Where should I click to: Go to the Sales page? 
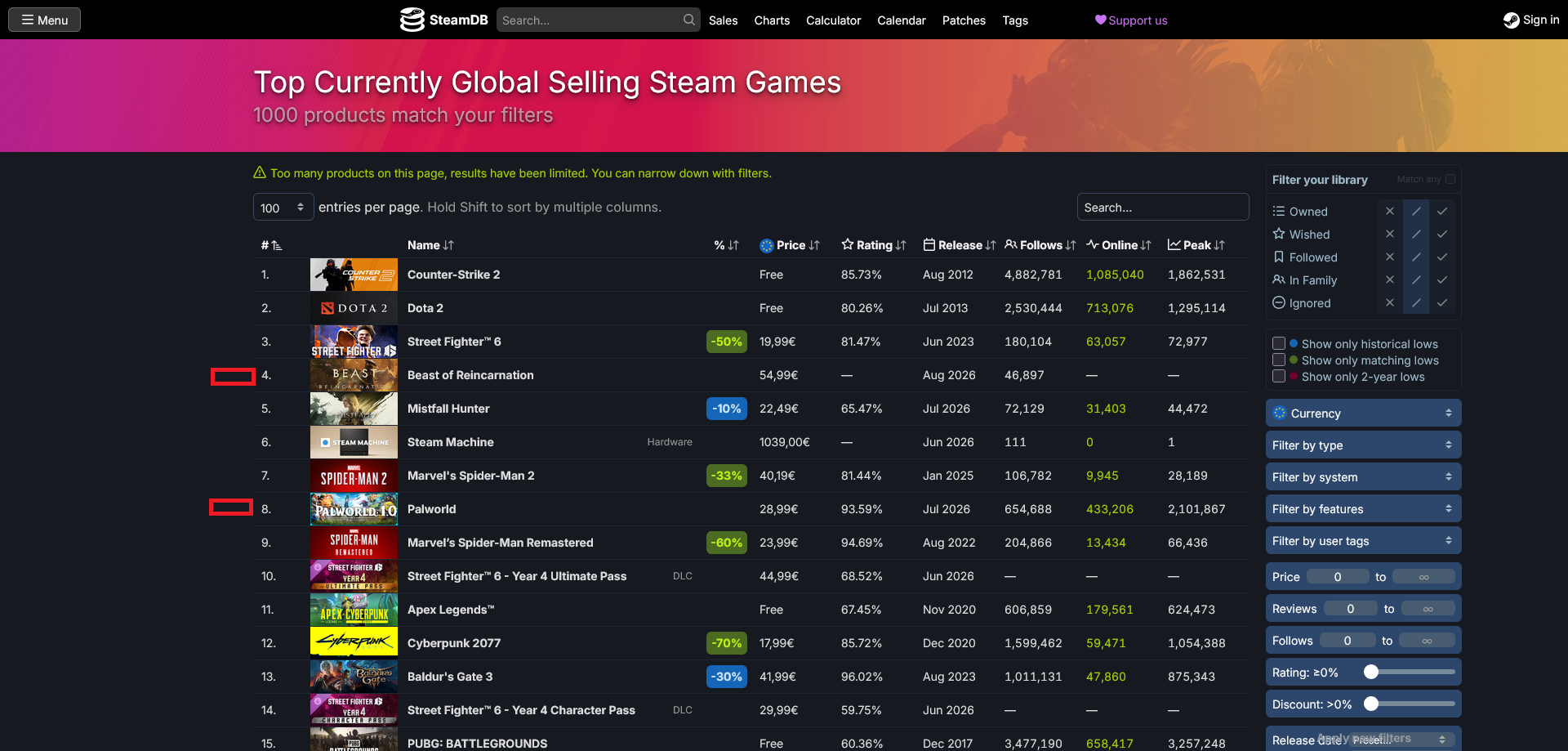[x=723, y=20]
